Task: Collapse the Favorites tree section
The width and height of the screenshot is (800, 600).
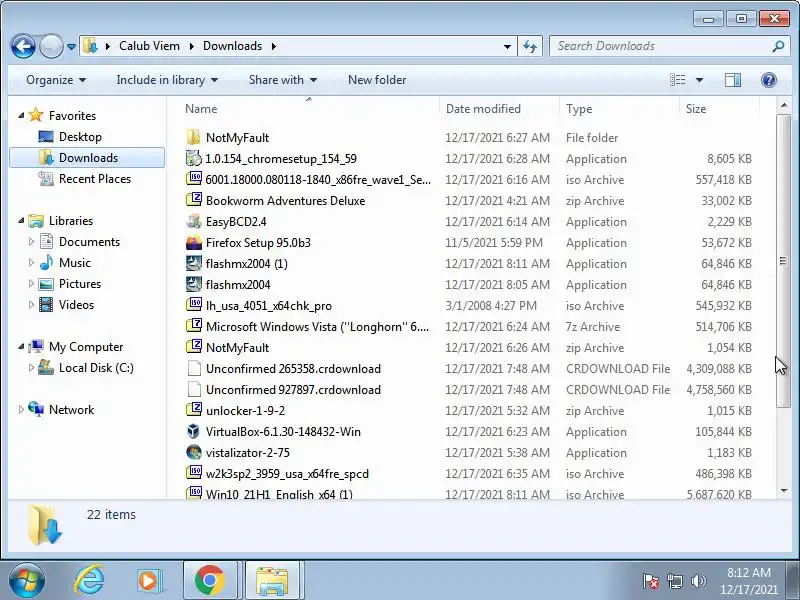Action: (x=21, y=116)
